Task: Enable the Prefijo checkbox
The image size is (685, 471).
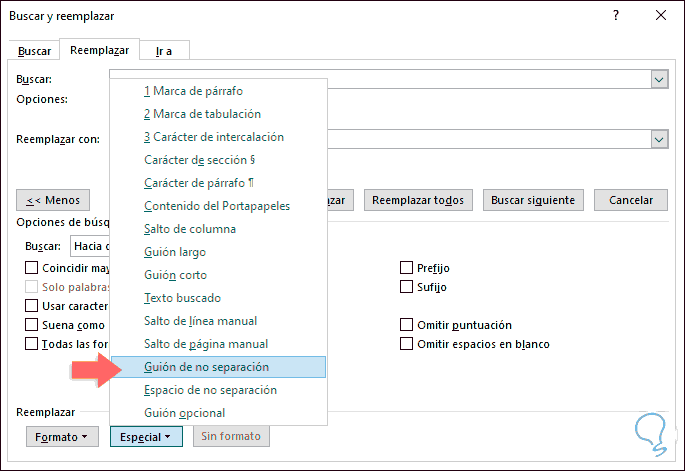Action: pos(407,268)
